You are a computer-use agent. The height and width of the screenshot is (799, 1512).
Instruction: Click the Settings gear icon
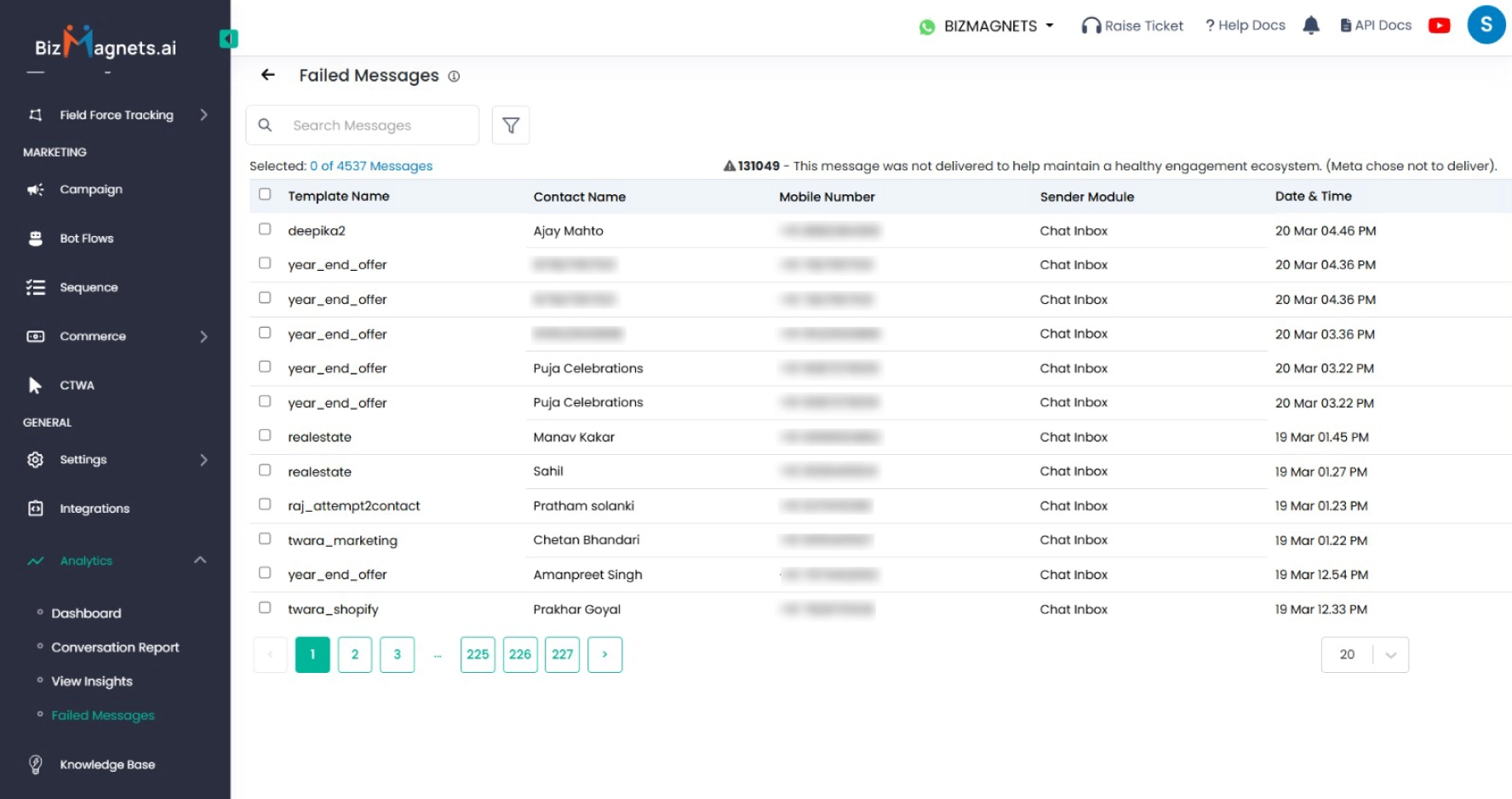(x=36, y=460)
